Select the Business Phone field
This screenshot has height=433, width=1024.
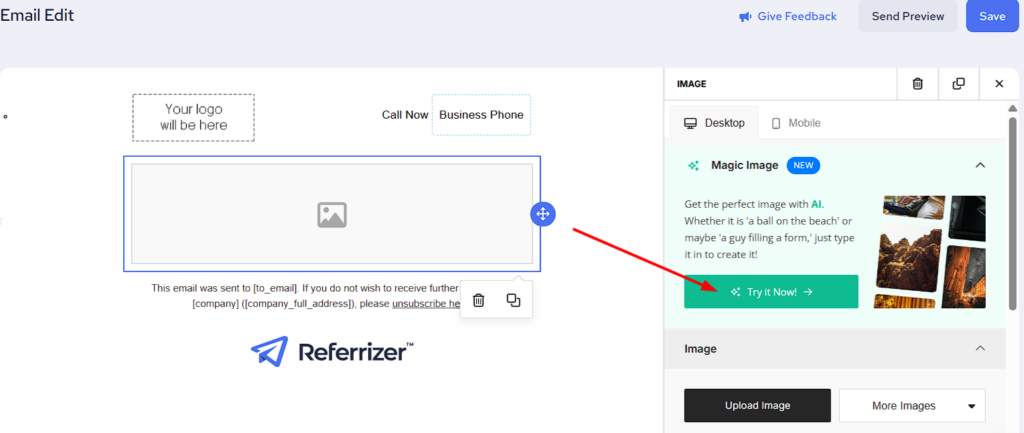pos(481,115)
